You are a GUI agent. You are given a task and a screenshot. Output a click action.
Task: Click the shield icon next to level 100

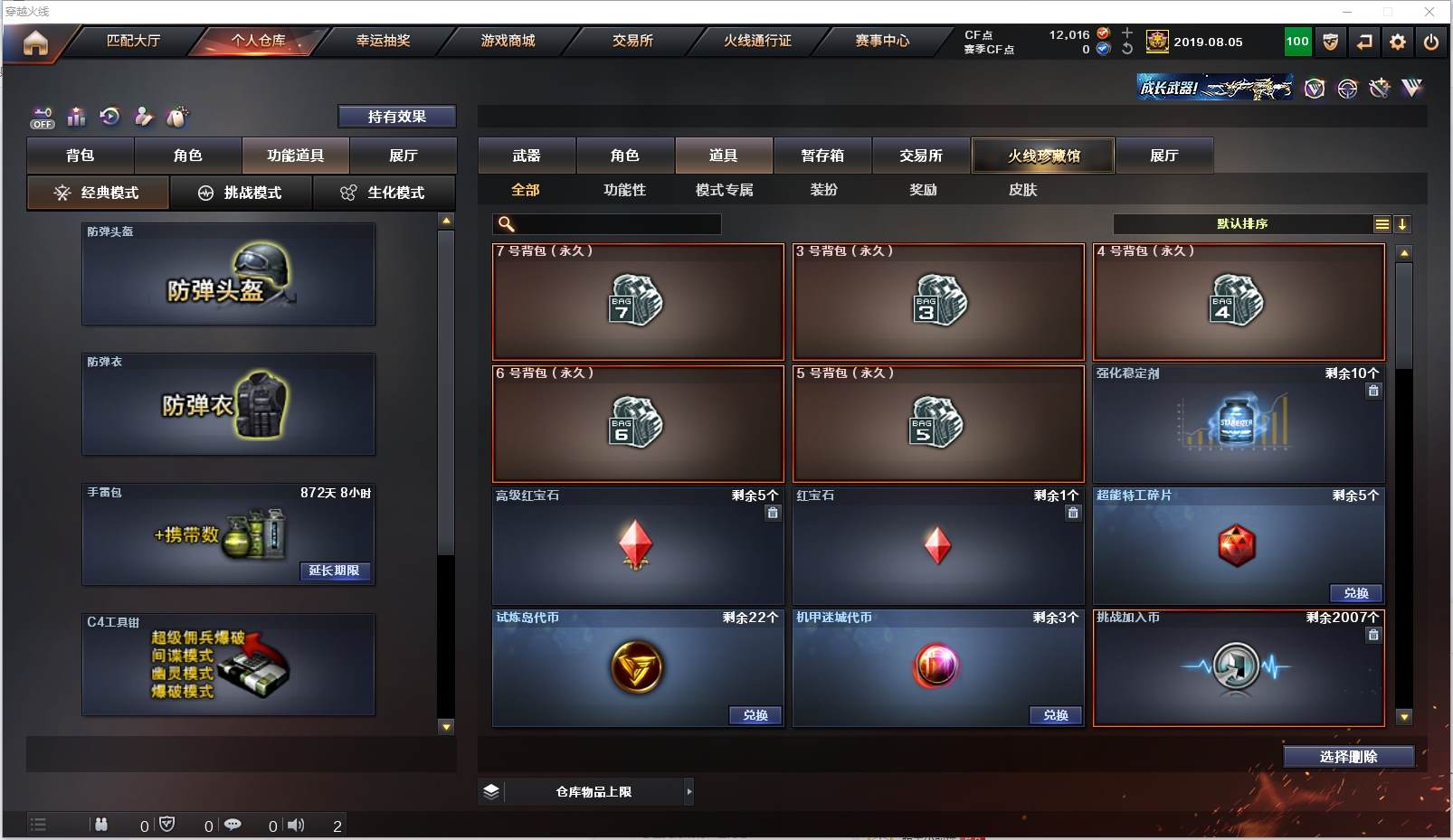pyautogui.click(x=1331, y=42)
